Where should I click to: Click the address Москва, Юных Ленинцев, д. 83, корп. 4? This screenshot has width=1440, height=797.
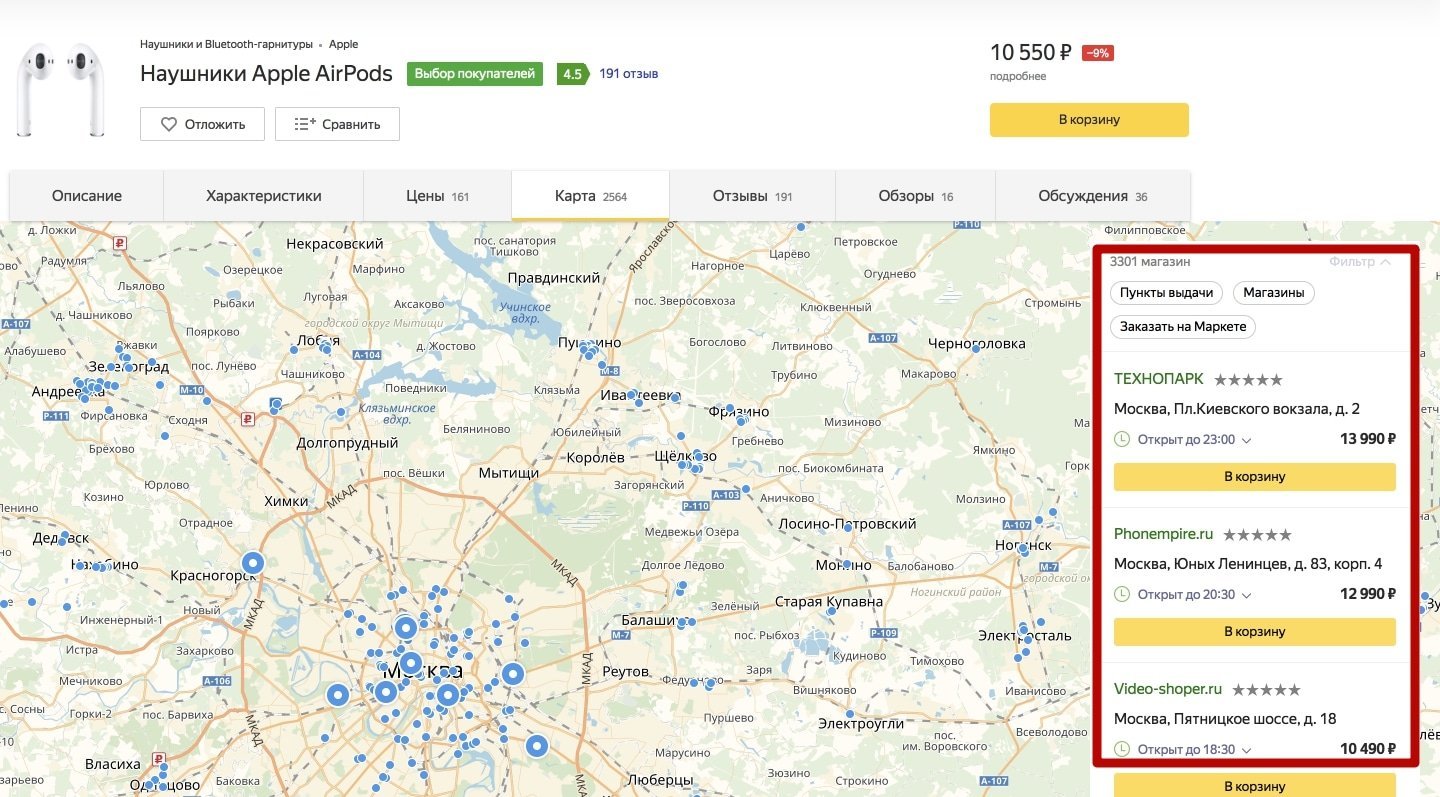coord(1248,564)
